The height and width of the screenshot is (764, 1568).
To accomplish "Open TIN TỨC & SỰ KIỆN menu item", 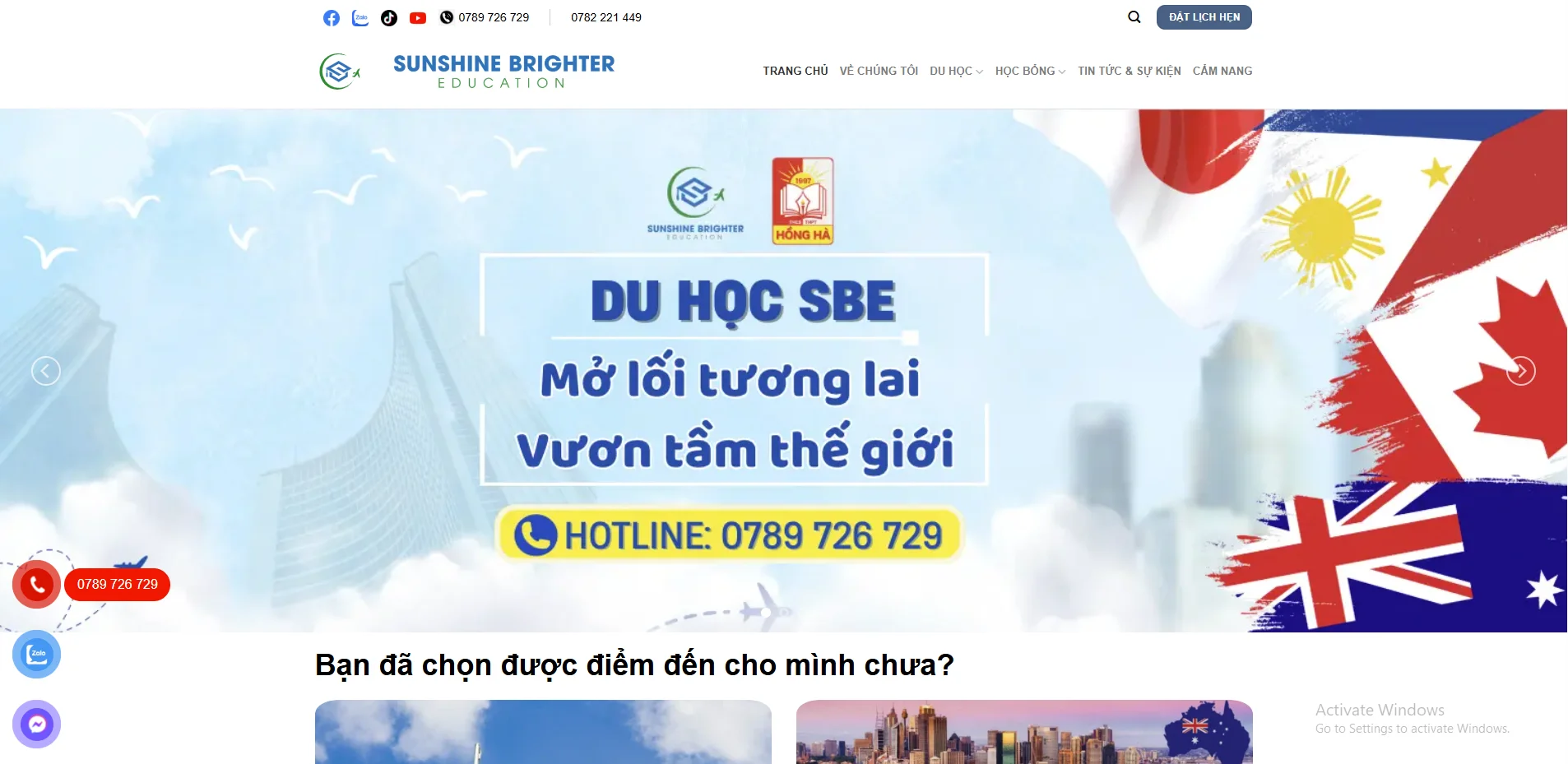I will pyautogui.click(x=1130, y=71).
